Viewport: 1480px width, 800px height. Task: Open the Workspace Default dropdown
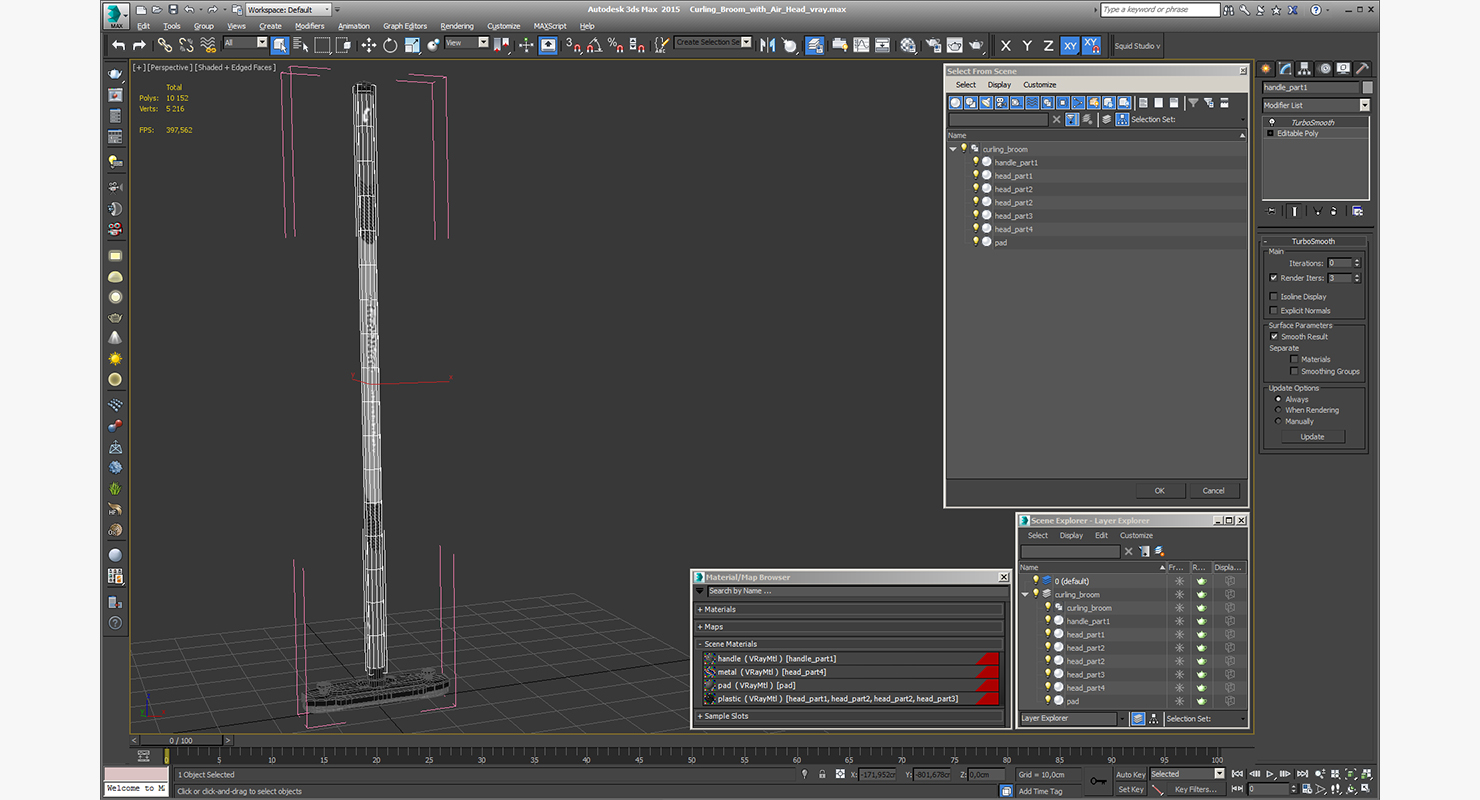point(291,10)
